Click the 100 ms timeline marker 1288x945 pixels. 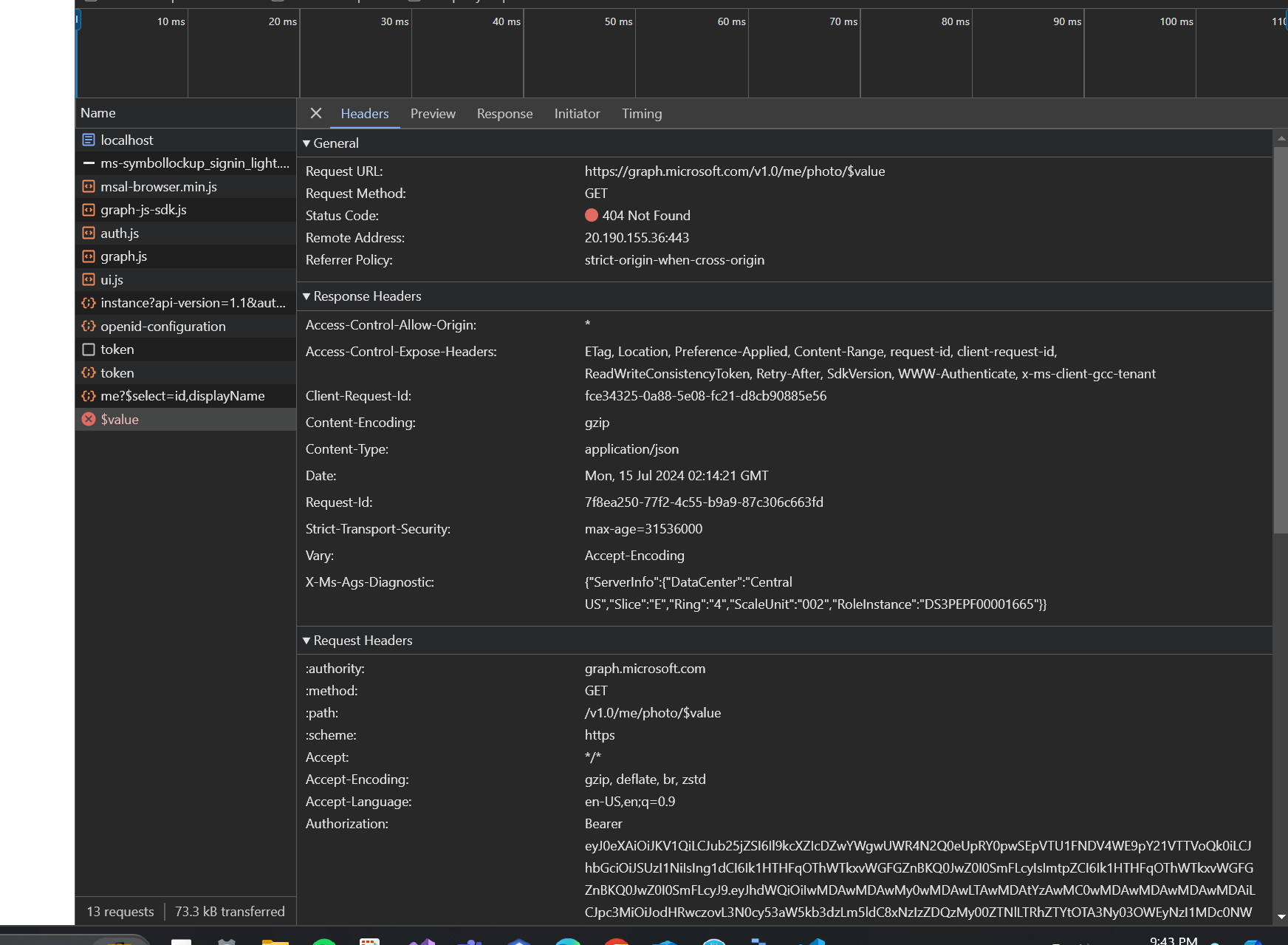coord(1176,21)
